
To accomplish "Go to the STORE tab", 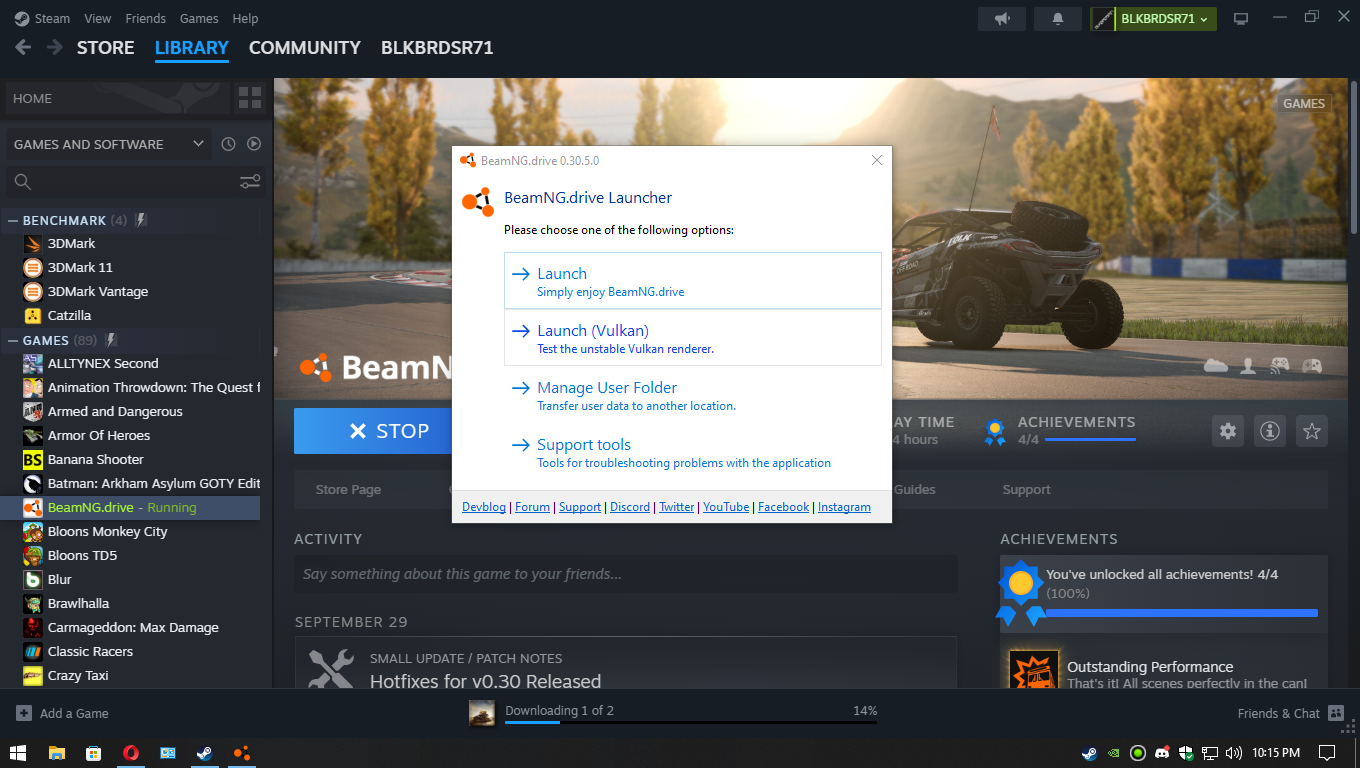I will pyautogui.click(x=105, y=47).
